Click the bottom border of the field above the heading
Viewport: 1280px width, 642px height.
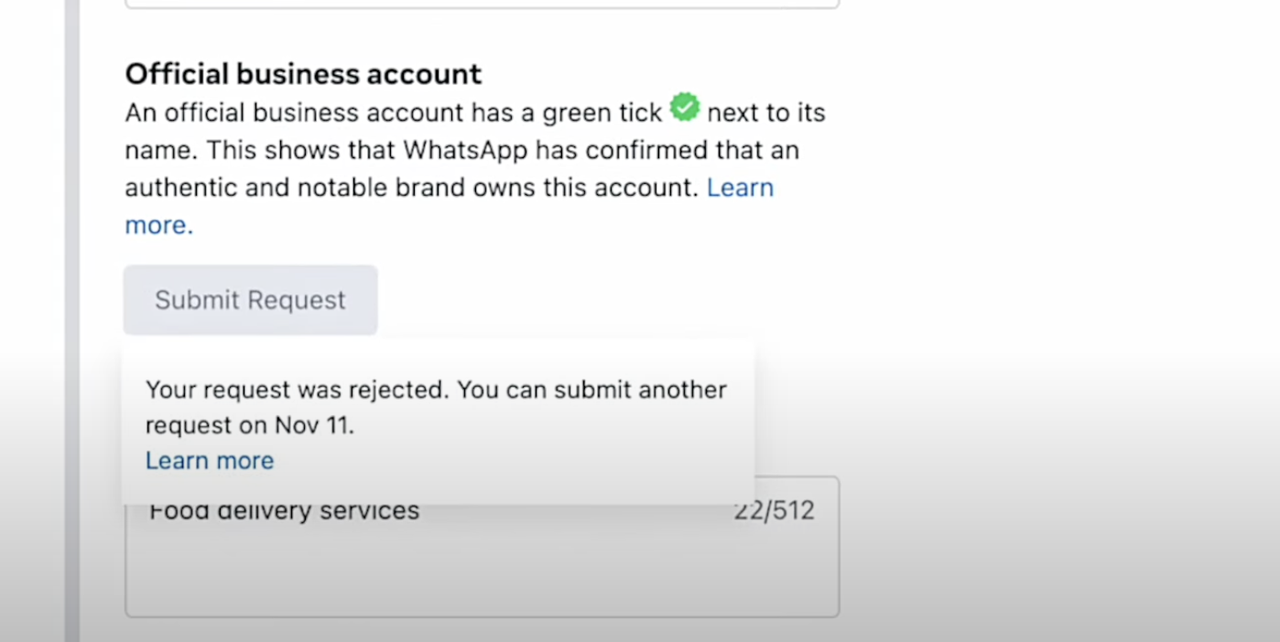(480, 7)
